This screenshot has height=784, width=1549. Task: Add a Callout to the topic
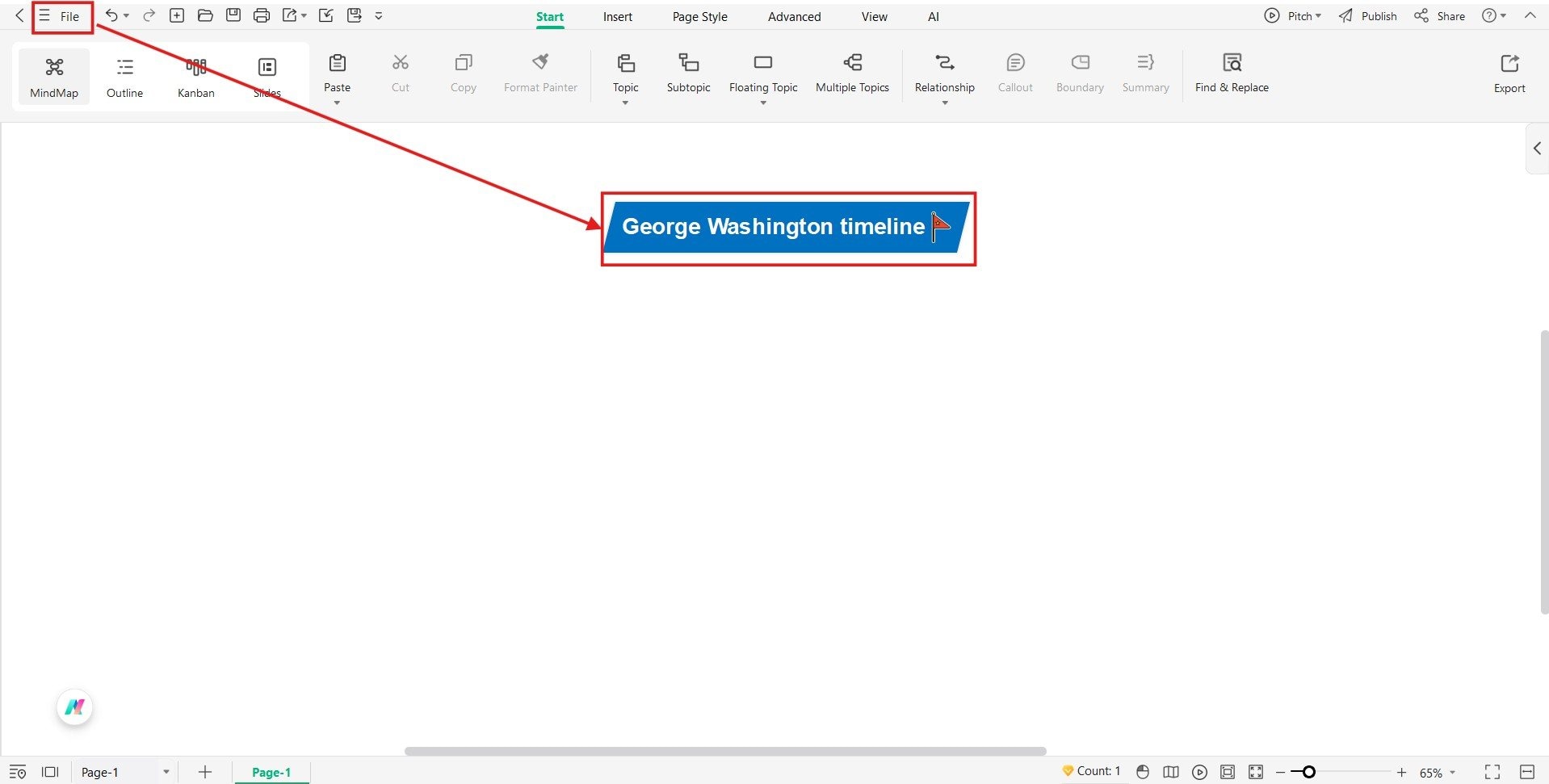coord(1014,74)
